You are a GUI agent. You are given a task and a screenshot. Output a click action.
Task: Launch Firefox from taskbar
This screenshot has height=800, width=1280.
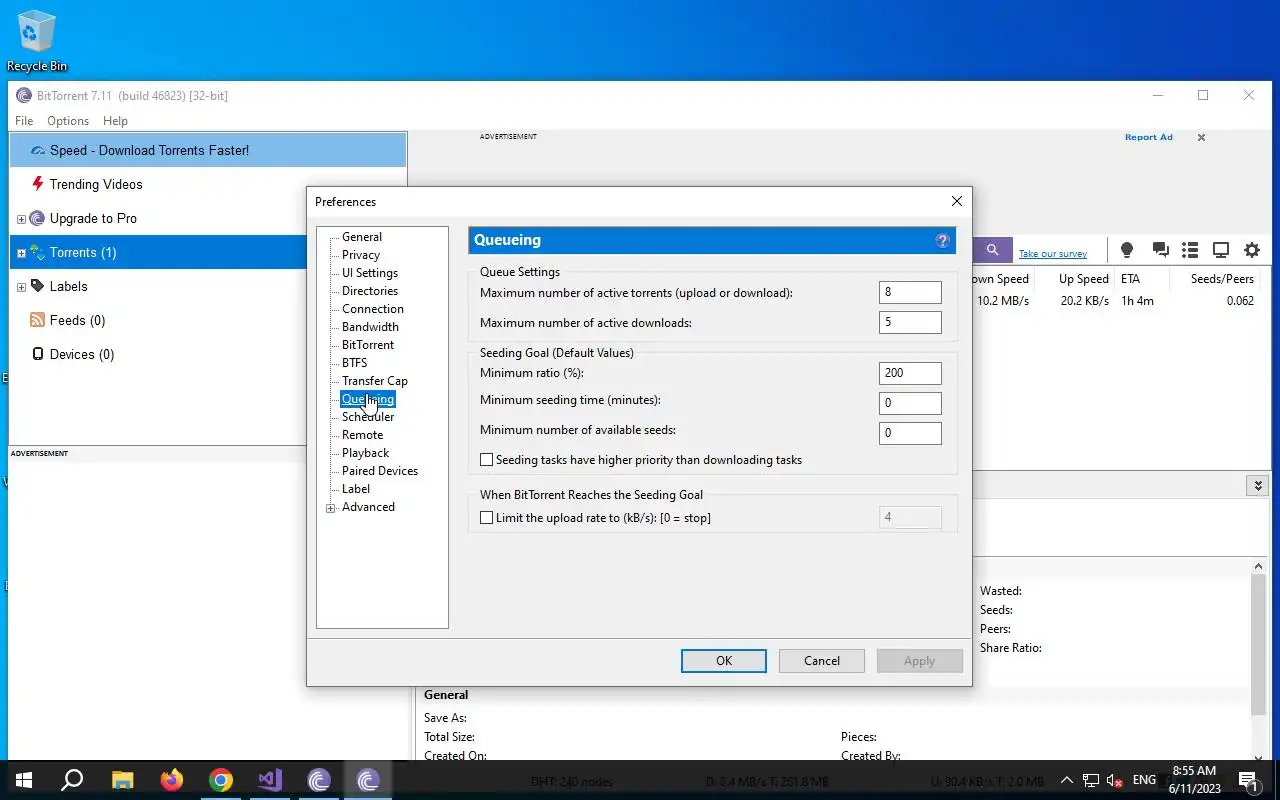coord(171,780)
